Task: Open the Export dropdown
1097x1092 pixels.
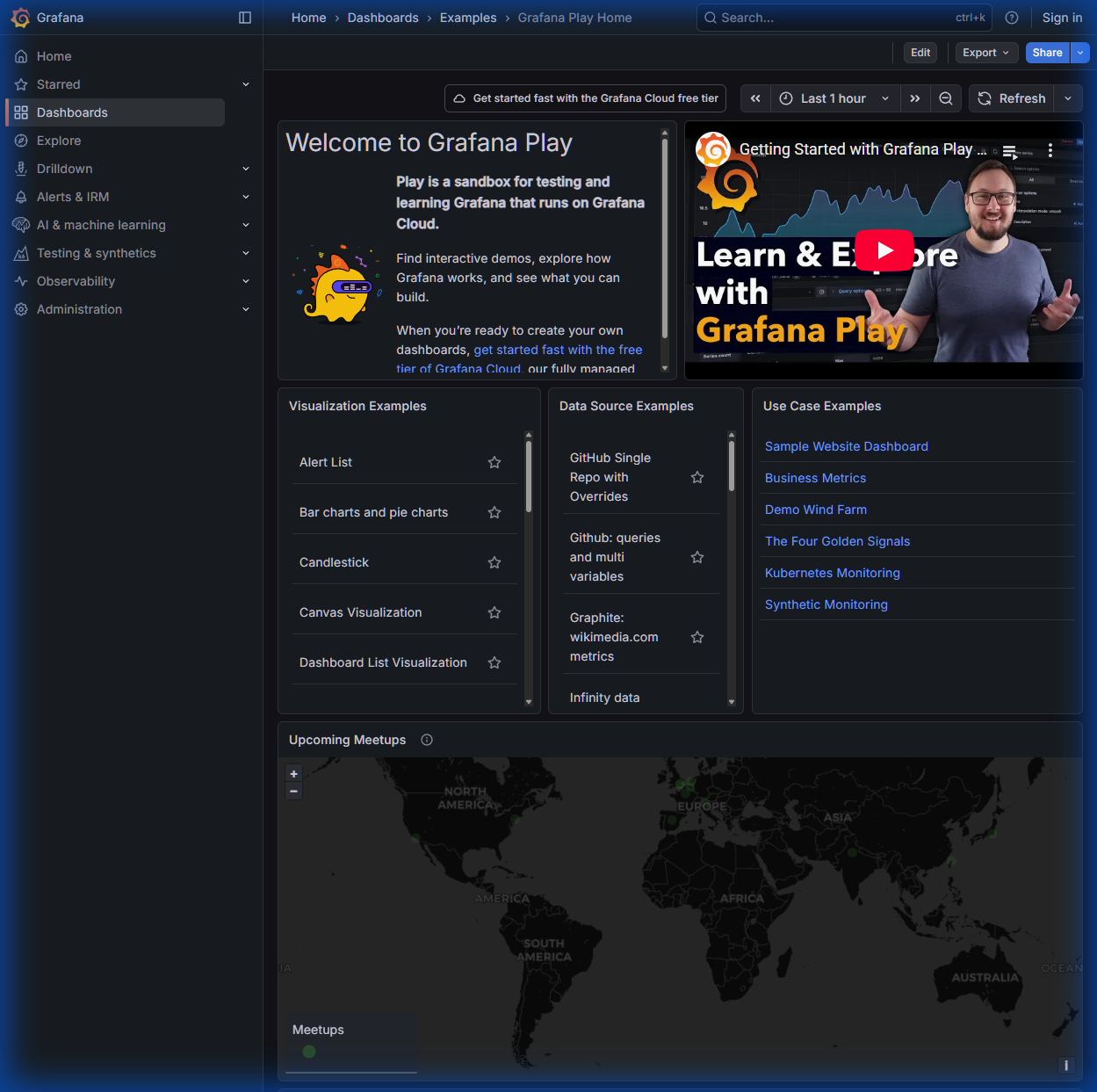Action: tap(985, 52)
